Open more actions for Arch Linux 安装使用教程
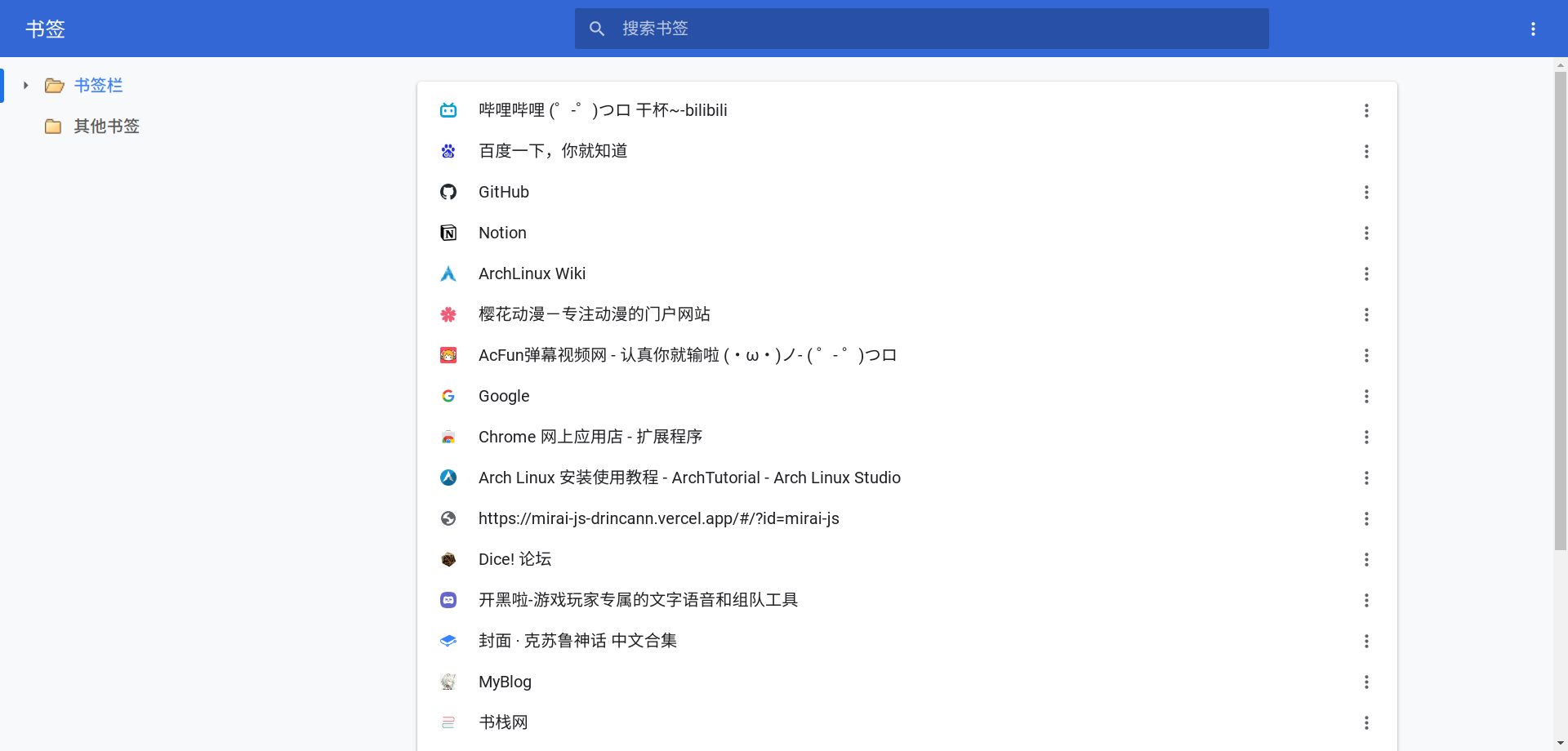Viewport: 1568px width, 751px height. [x=1366, y=478]
